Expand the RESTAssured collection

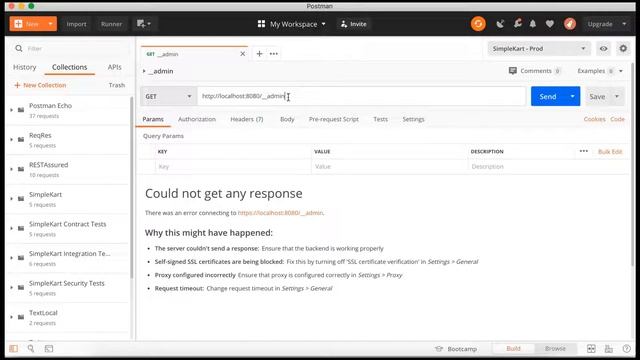point(11,169)
